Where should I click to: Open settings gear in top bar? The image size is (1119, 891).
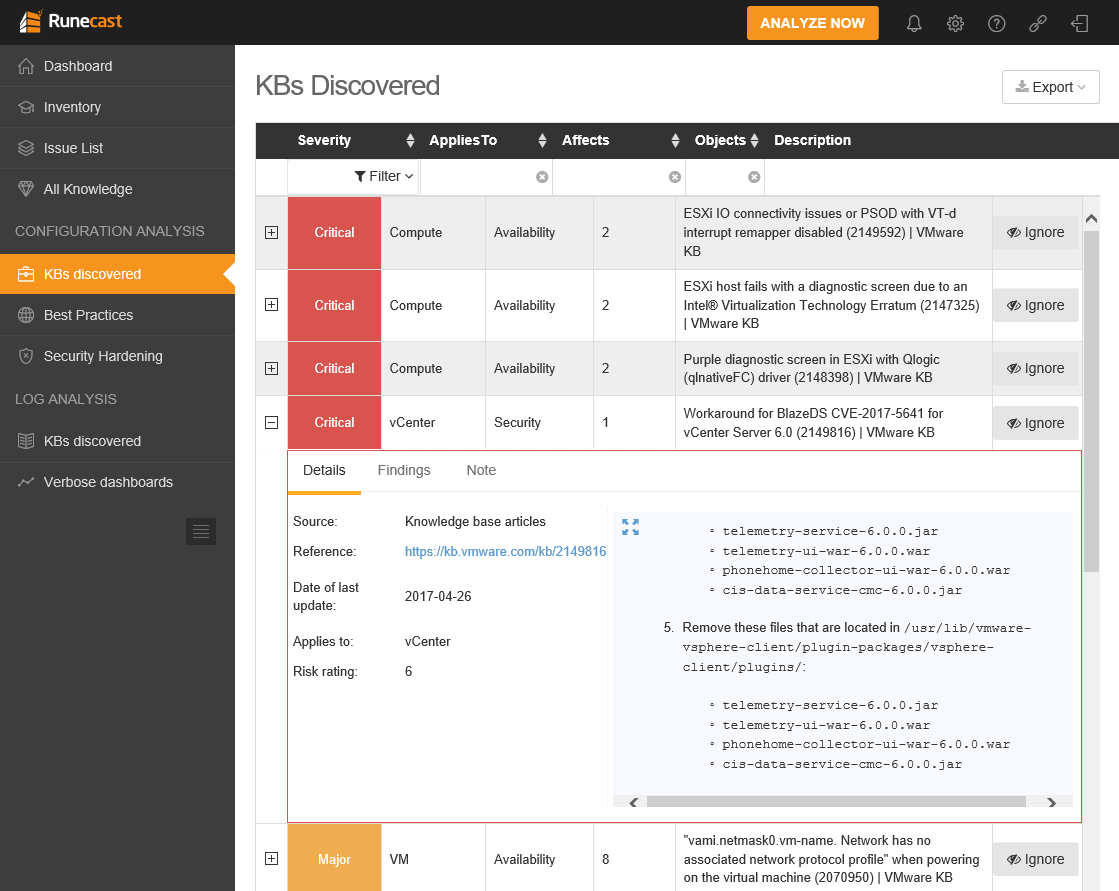[x=955, y=24]
